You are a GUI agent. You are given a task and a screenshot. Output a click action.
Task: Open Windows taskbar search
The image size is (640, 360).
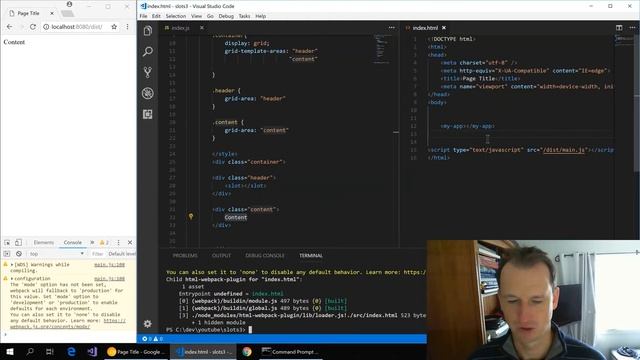click(x=30, y=351)
